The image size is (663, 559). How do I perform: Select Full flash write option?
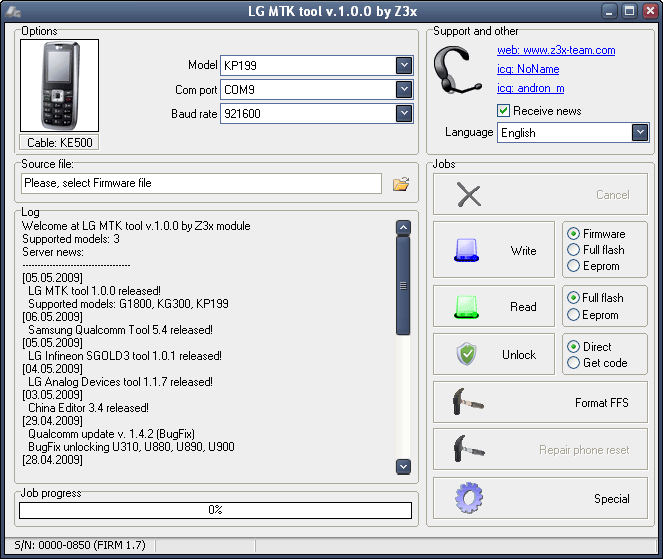tap(573, 250)
